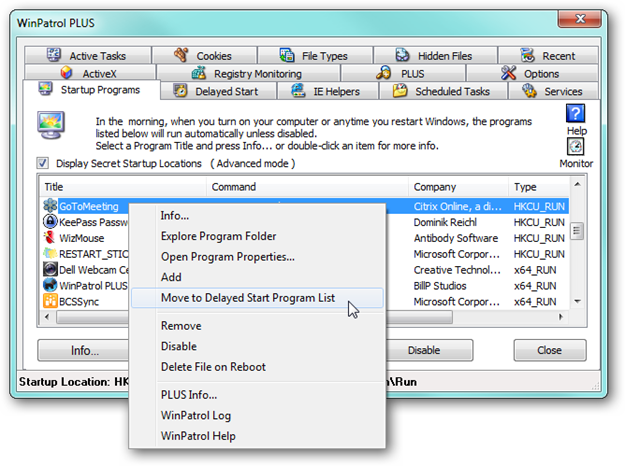The width and height of the screenshot is (625, 466).
Task: Click the Creative Technol... company cell
Action: click(x=457, y=270)
